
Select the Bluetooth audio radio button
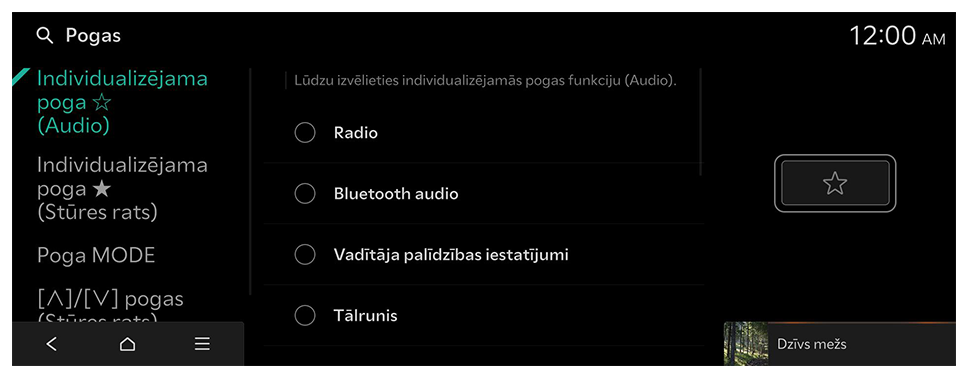point(305,194)
